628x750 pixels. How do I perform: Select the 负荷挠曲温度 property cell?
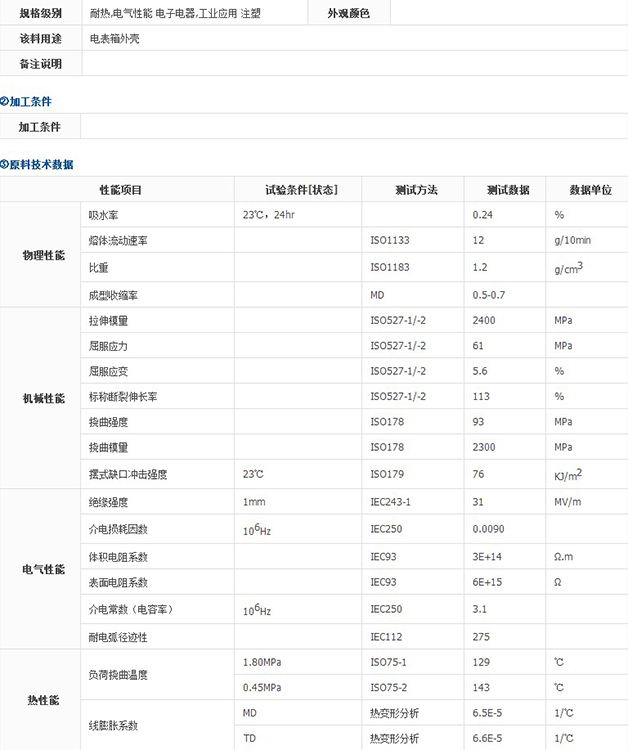tap(118, 675)
